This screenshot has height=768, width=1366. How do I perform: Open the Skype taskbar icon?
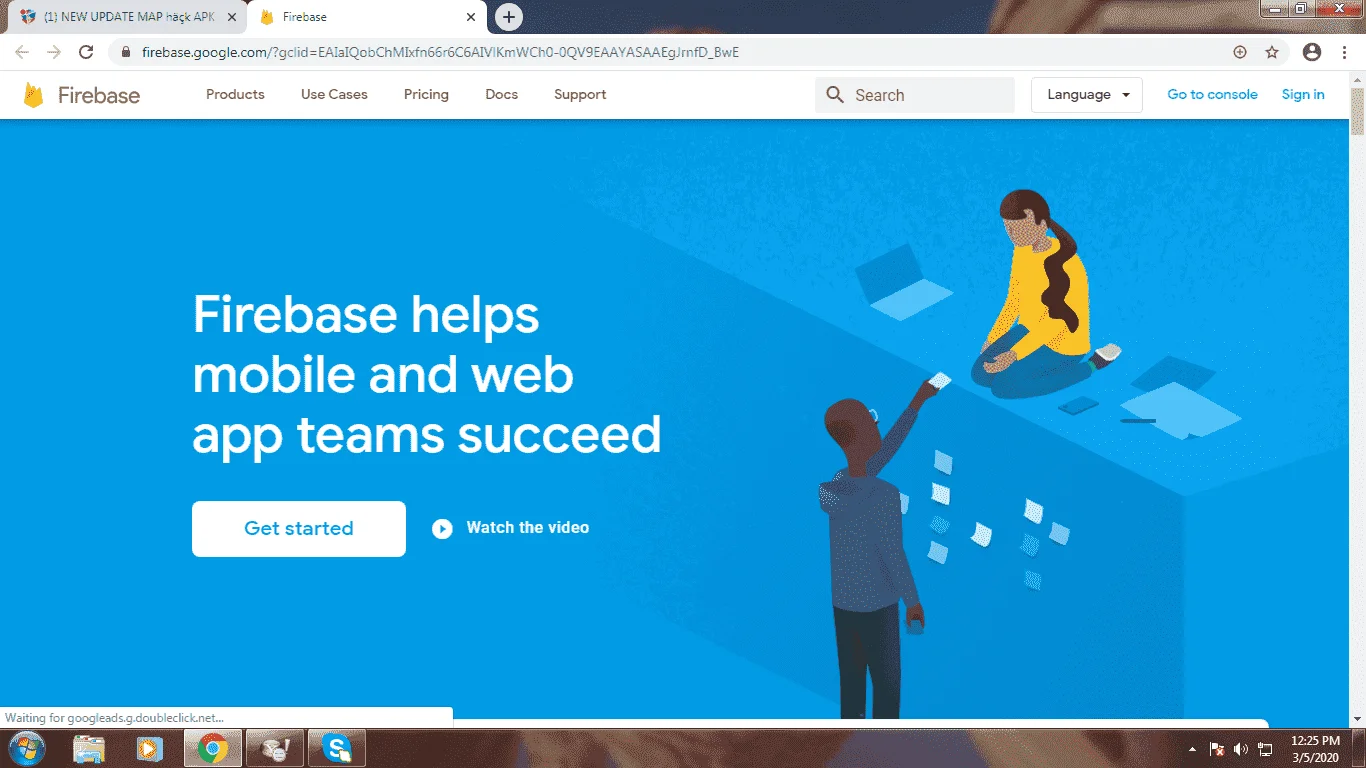[337, 748]
